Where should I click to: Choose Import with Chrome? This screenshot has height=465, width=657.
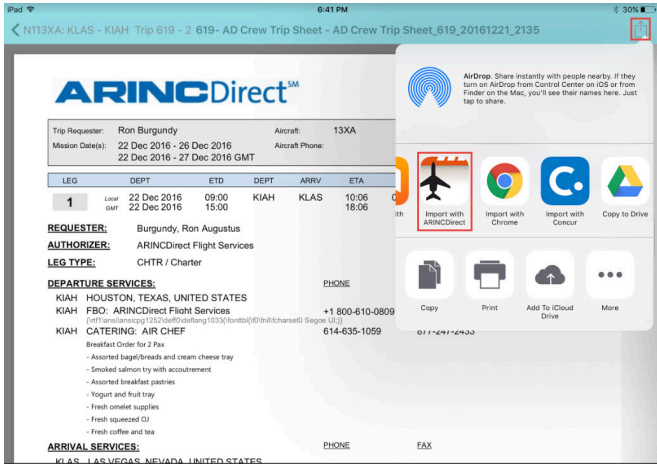(504, 191)
